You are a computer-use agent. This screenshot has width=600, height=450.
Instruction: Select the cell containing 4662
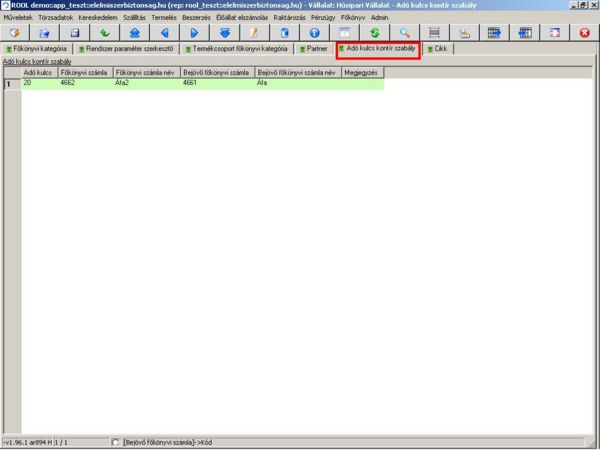84,84
